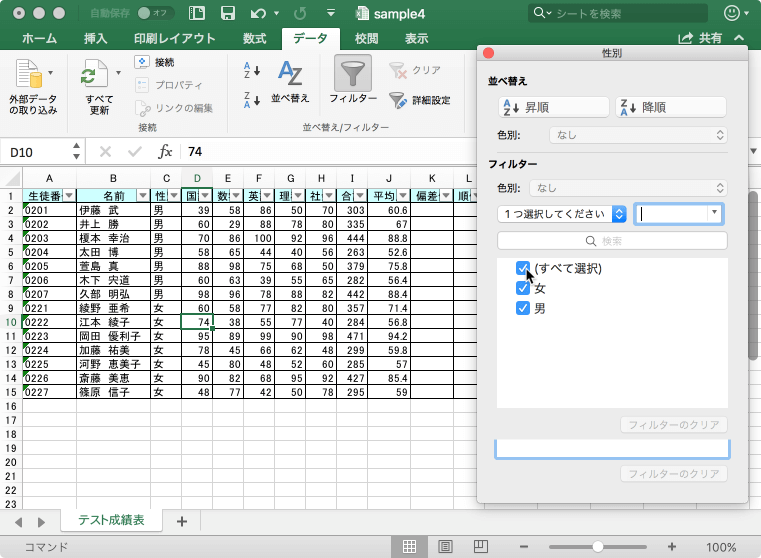Click the Save disk icon in title bar
Screen dimensions: 761x558
[x=228, y=13]
